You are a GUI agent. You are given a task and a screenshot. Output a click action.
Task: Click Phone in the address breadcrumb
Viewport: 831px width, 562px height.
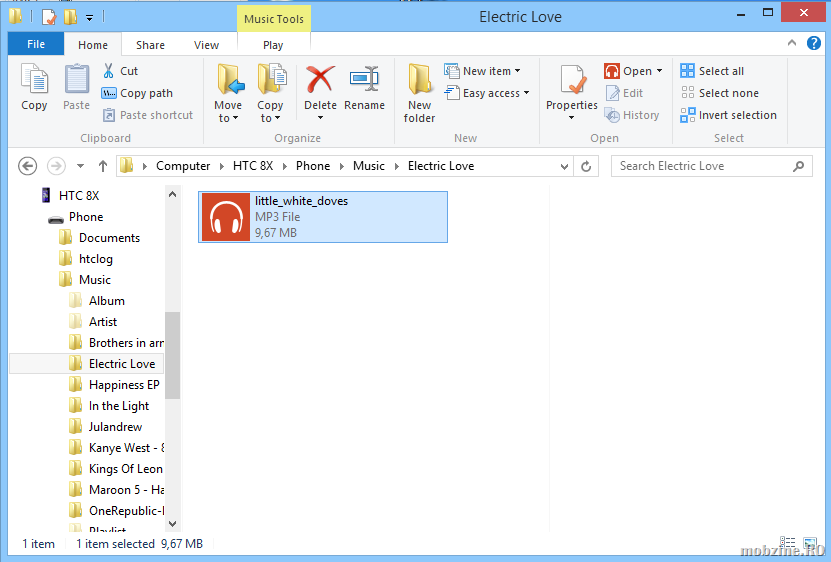(313, 166)
